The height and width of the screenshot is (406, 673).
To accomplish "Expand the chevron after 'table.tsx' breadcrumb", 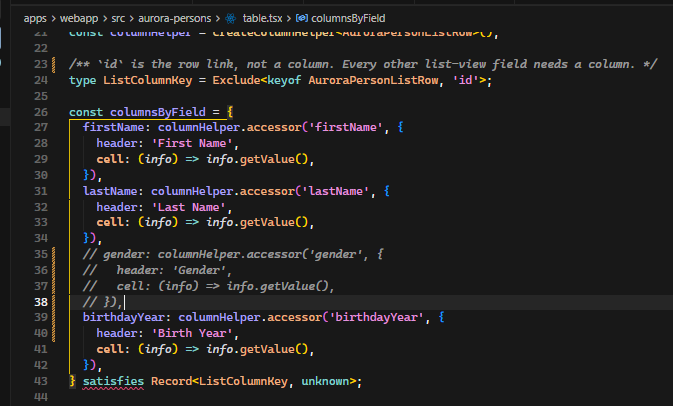I will [289, 18].
